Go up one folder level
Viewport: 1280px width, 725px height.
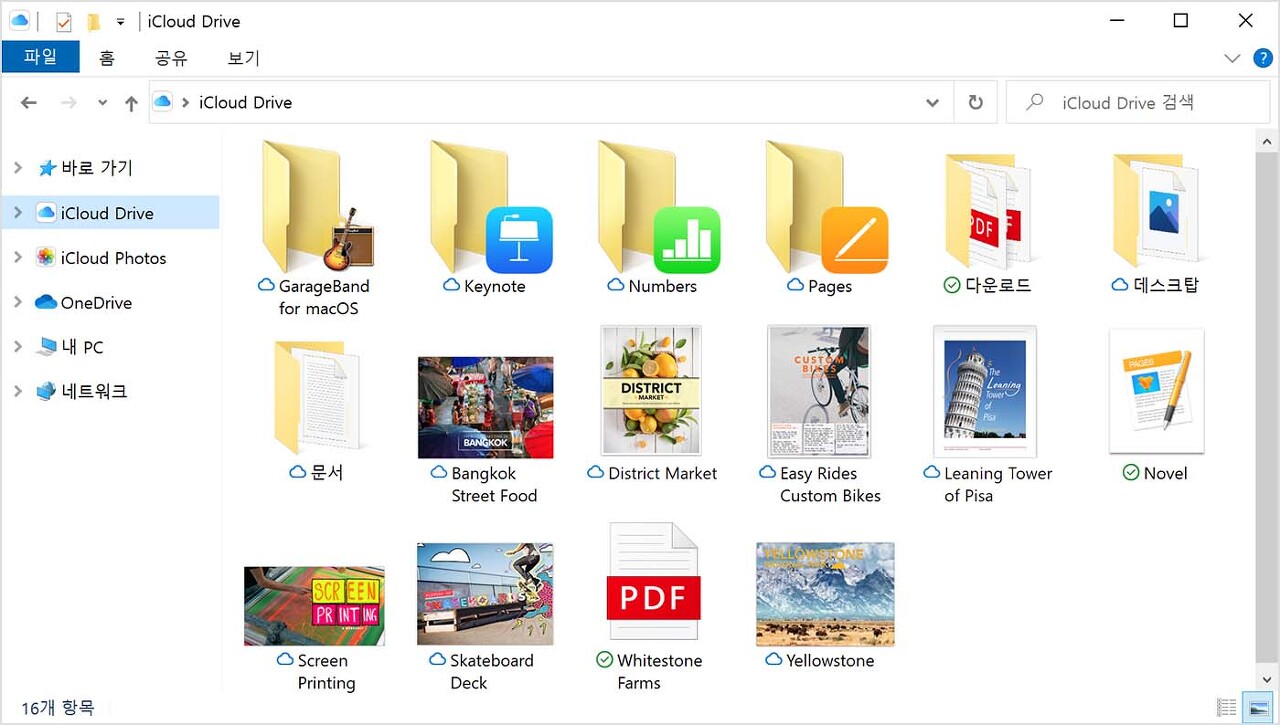[x=131, y=103]
